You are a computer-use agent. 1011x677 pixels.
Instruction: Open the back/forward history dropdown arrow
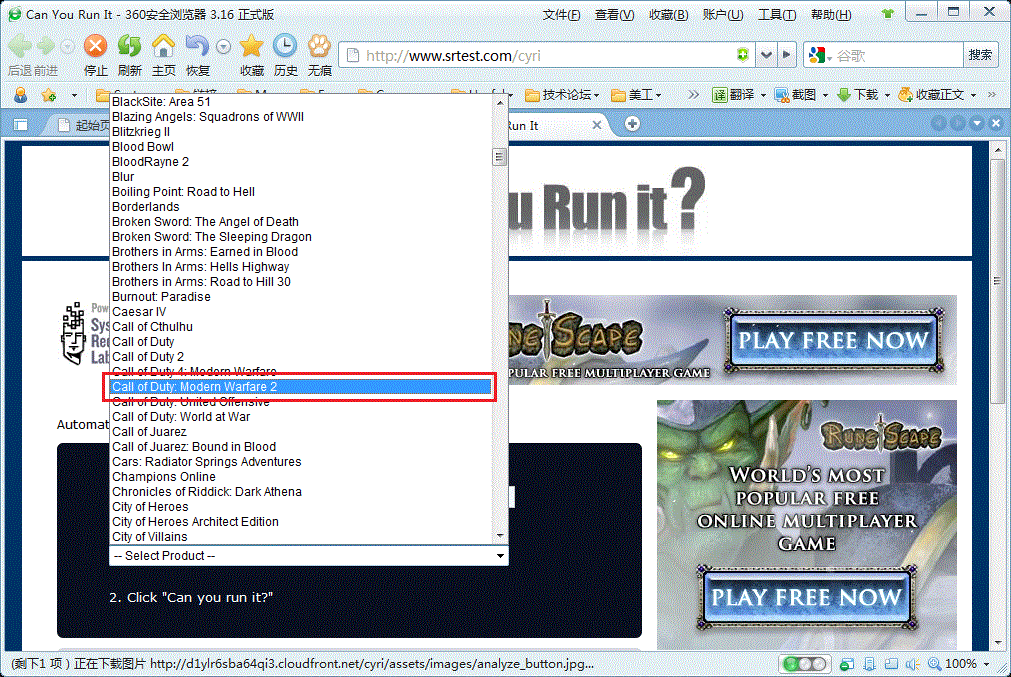tap(67, 46)
